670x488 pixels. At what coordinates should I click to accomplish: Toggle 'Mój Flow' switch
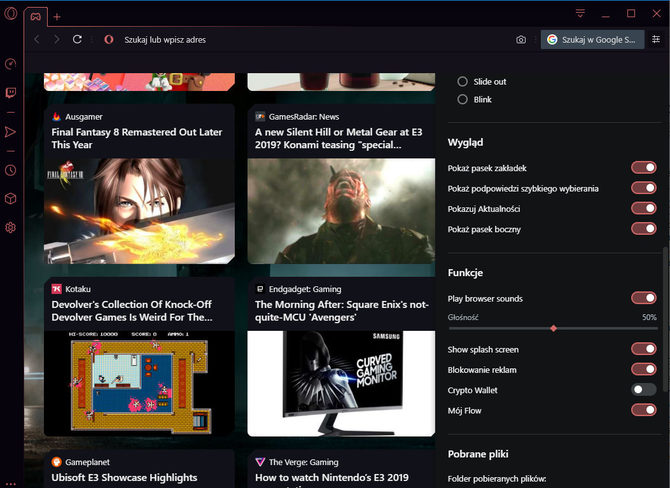644,410
